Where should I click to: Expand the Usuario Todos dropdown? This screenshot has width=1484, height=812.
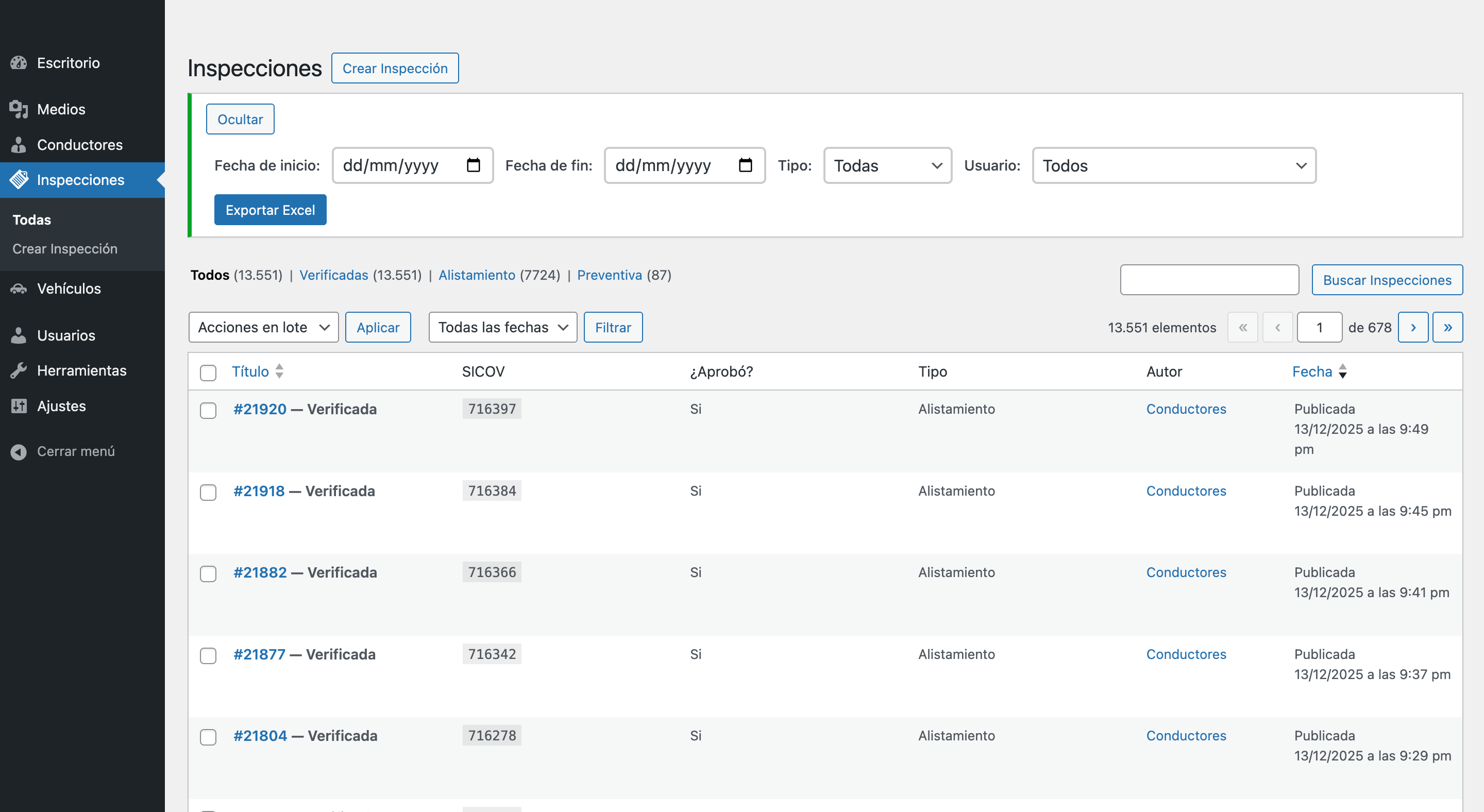pyautogui.click(x=1173, y=165)
